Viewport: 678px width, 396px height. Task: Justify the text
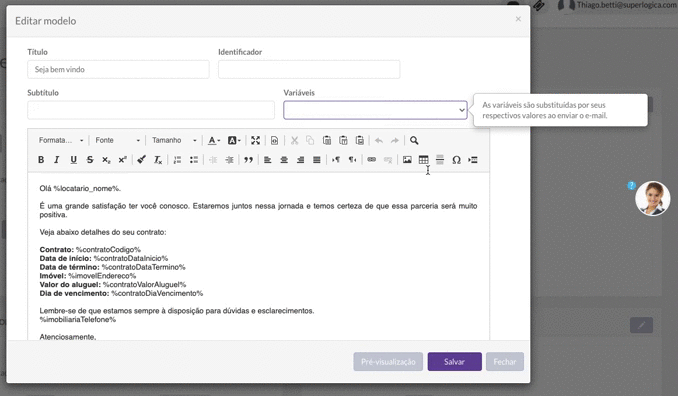pos(317,160)
